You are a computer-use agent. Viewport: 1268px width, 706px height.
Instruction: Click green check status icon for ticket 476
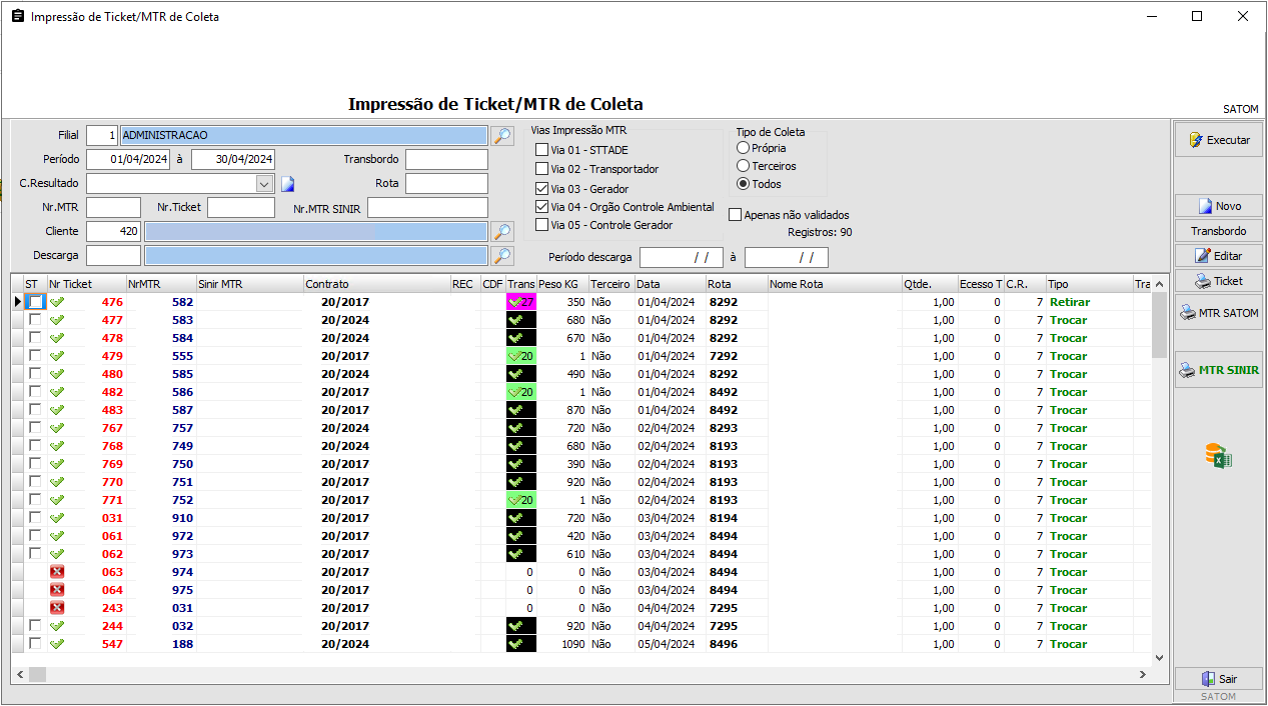click(57, 302)
